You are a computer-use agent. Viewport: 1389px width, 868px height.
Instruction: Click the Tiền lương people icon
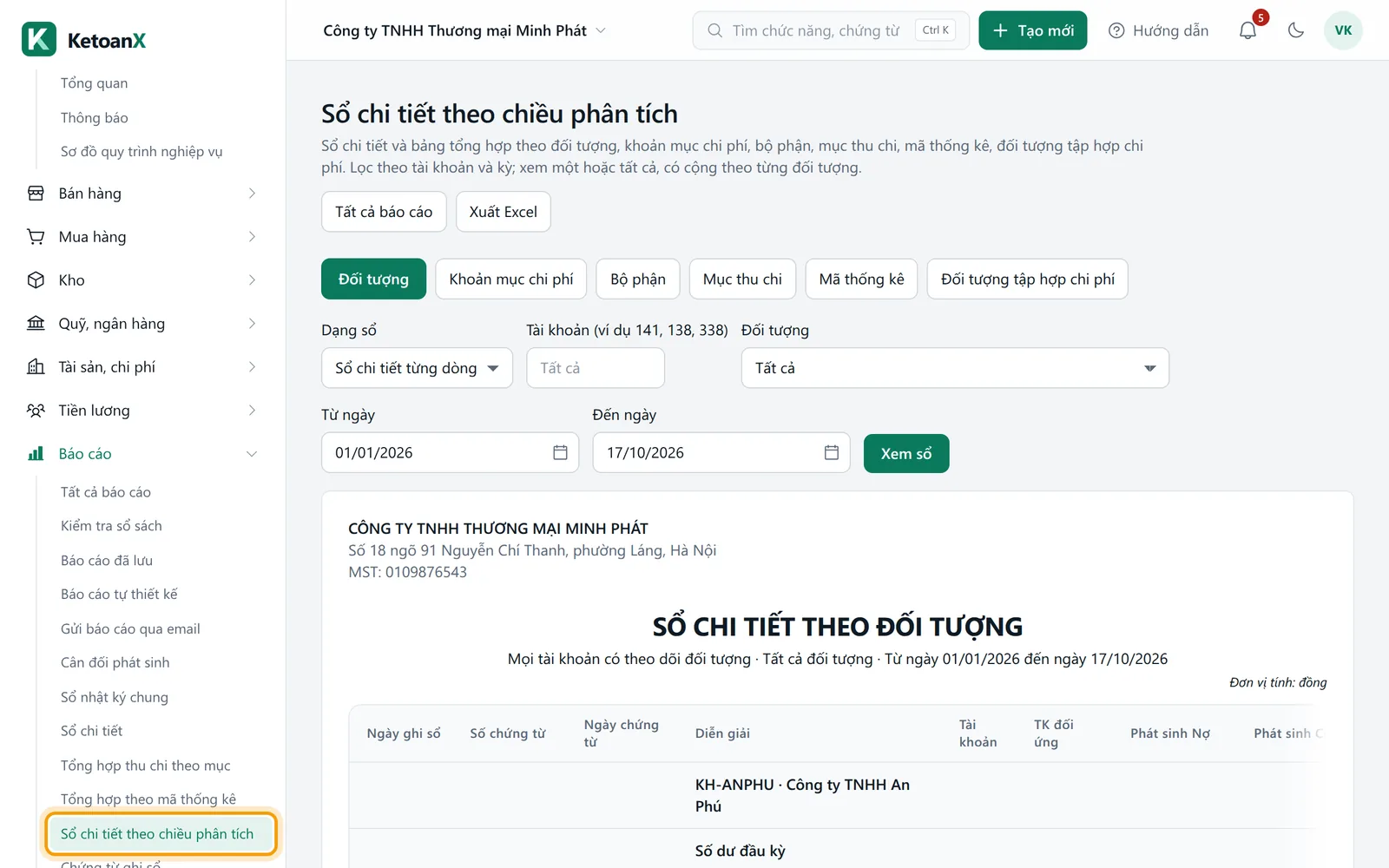36,411
